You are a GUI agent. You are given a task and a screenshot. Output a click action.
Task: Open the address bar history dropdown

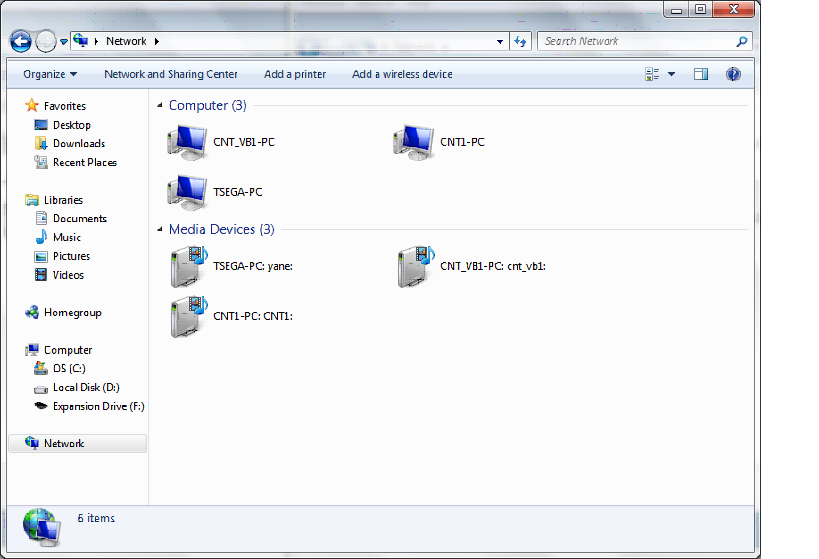(x=500, y=42)
